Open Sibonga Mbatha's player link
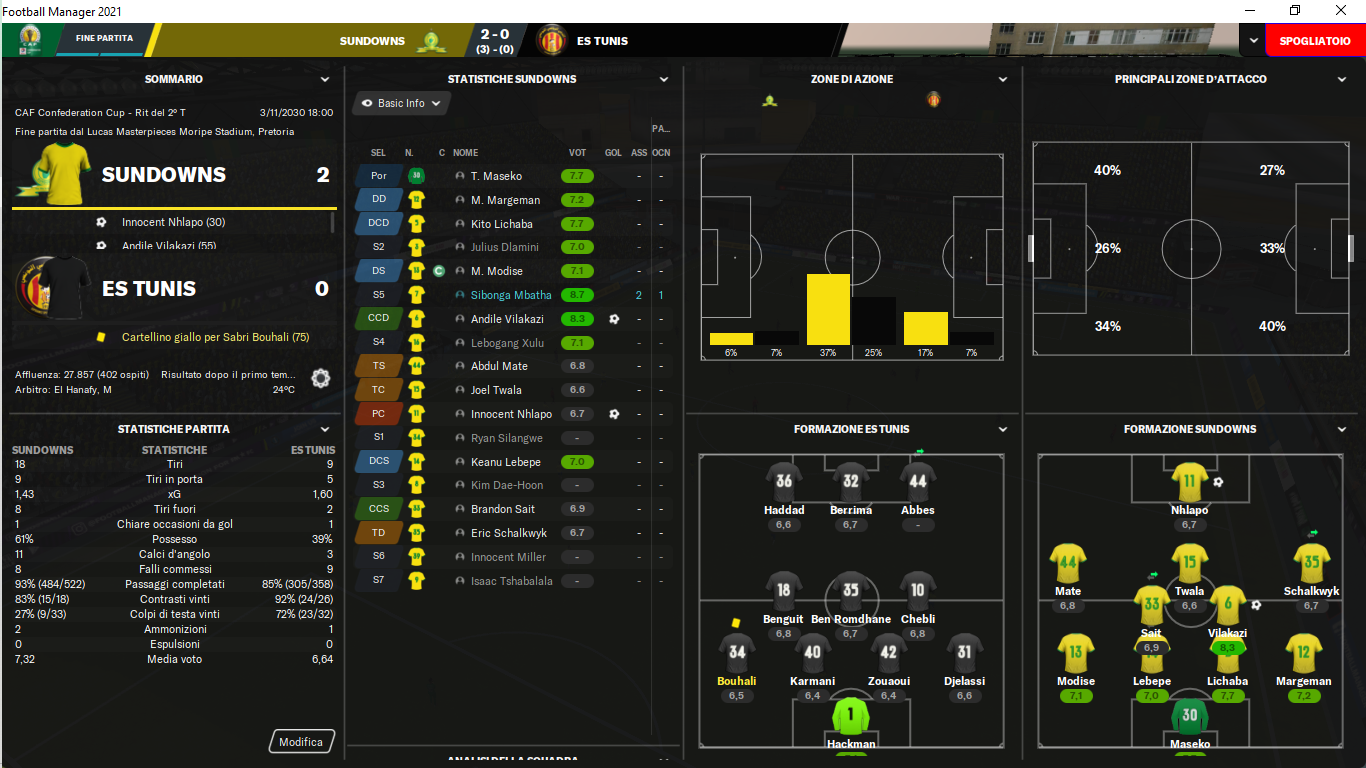1366x768 pixels. (x=511, y=295)
